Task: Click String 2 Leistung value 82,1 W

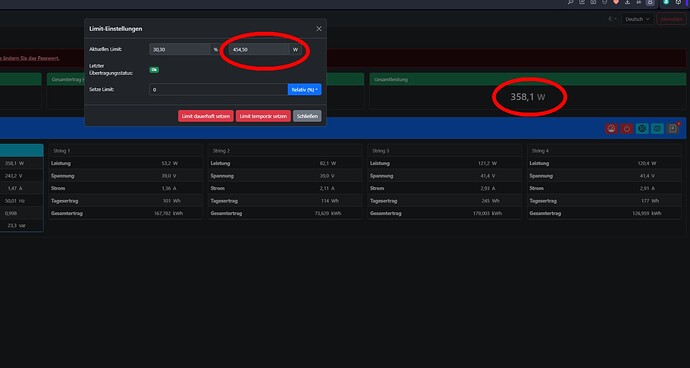Action: point(328,163)
